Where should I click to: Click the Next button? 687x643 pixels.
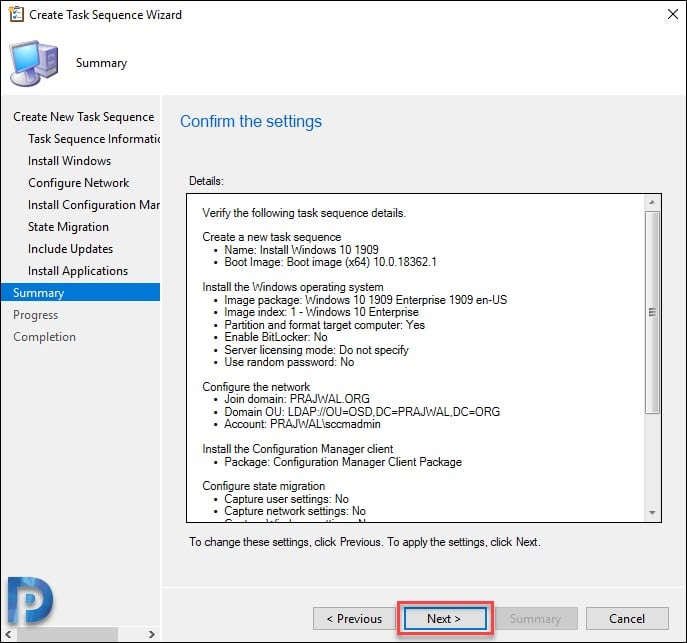445,618
